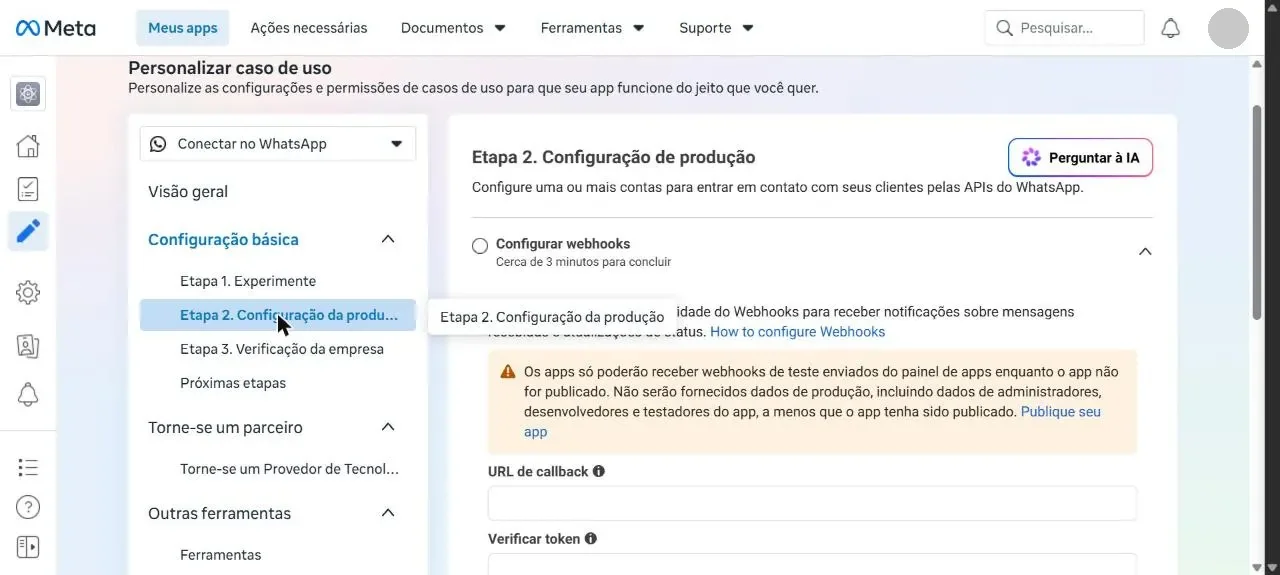Click the Configurar webhooks heading
Image resolution: width=1280 pixels, height=575 pixels.
[x=563, y=244]
